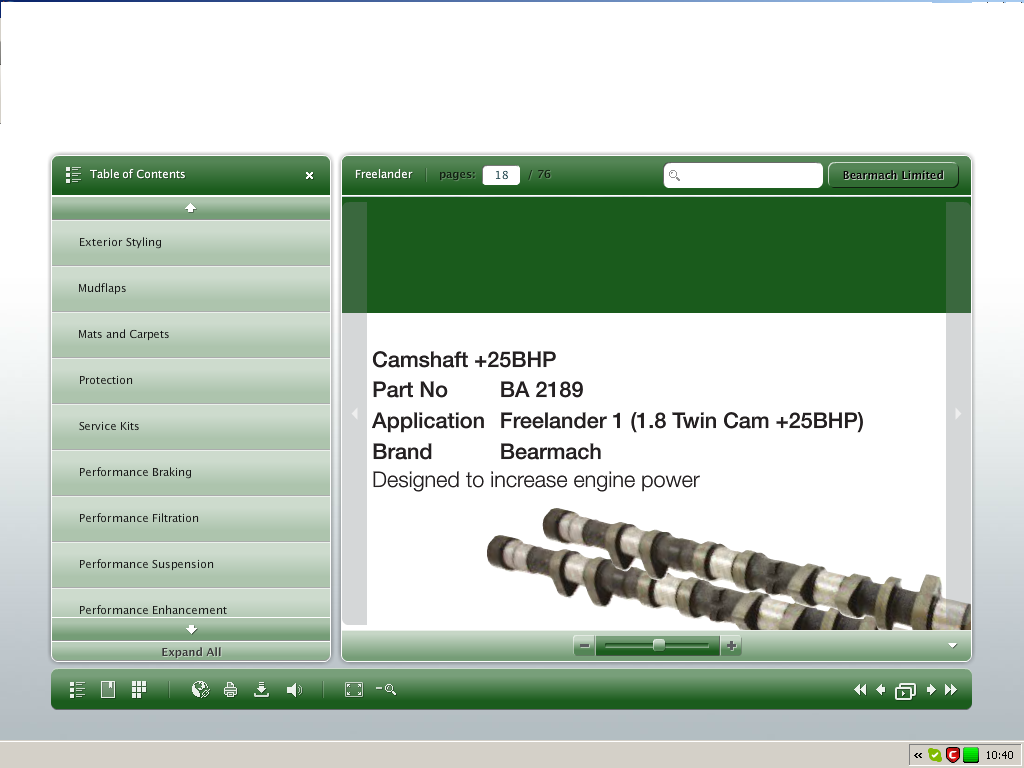The image size is (1024, 768).
Task: Flip to next page via right edge arrow
Action: [x=958, y=413]
